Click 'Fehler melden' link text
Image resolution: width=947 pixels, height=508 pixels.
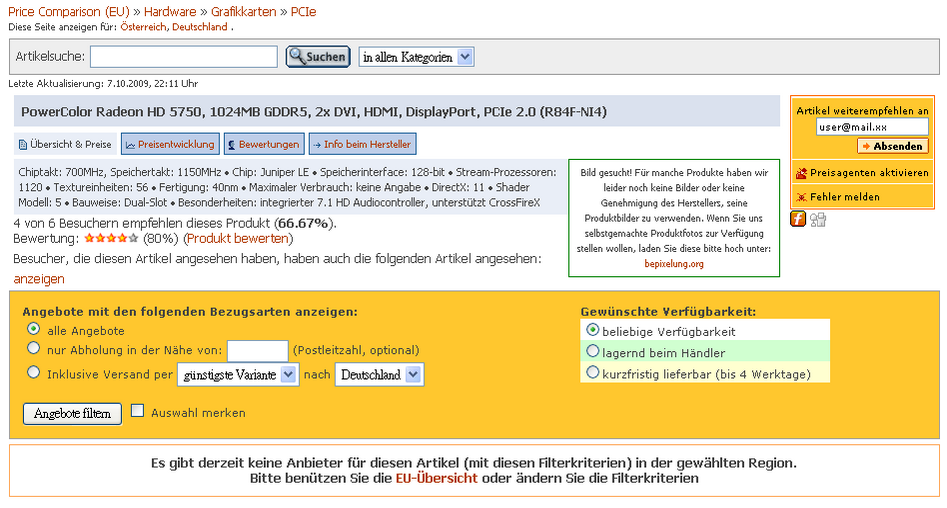point(844,197)
